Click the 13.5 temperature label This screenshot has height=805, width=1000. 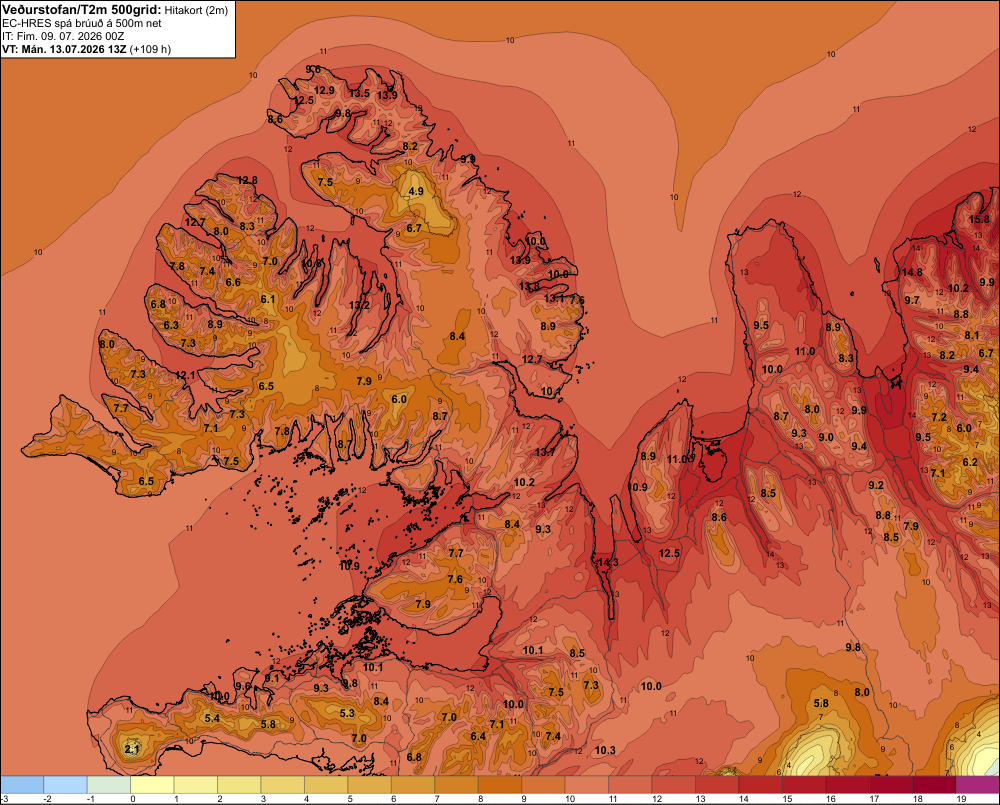tap(359, 93)
